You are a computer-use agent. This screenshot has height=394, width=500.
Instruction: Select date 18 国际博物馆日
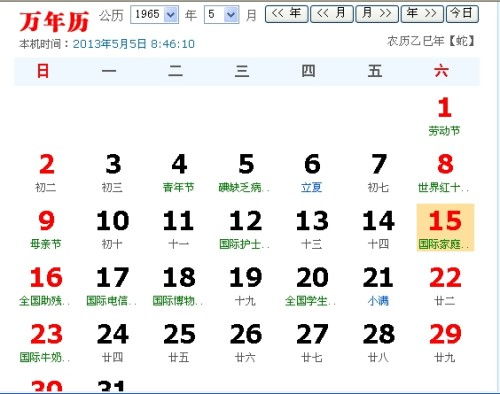click(x=179, y=286)
